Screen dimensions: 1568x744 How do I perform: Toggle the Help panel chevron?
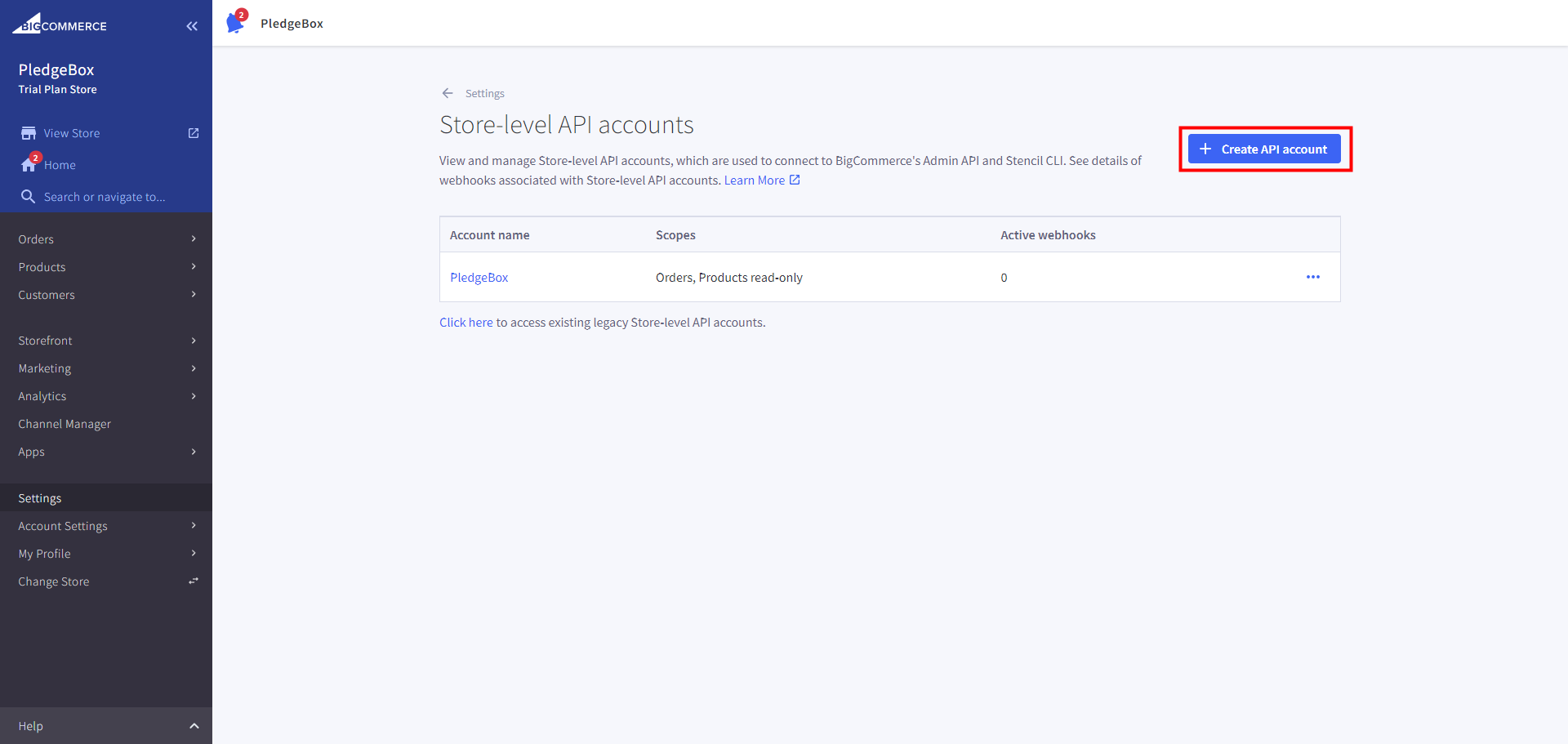click(194, 726)
